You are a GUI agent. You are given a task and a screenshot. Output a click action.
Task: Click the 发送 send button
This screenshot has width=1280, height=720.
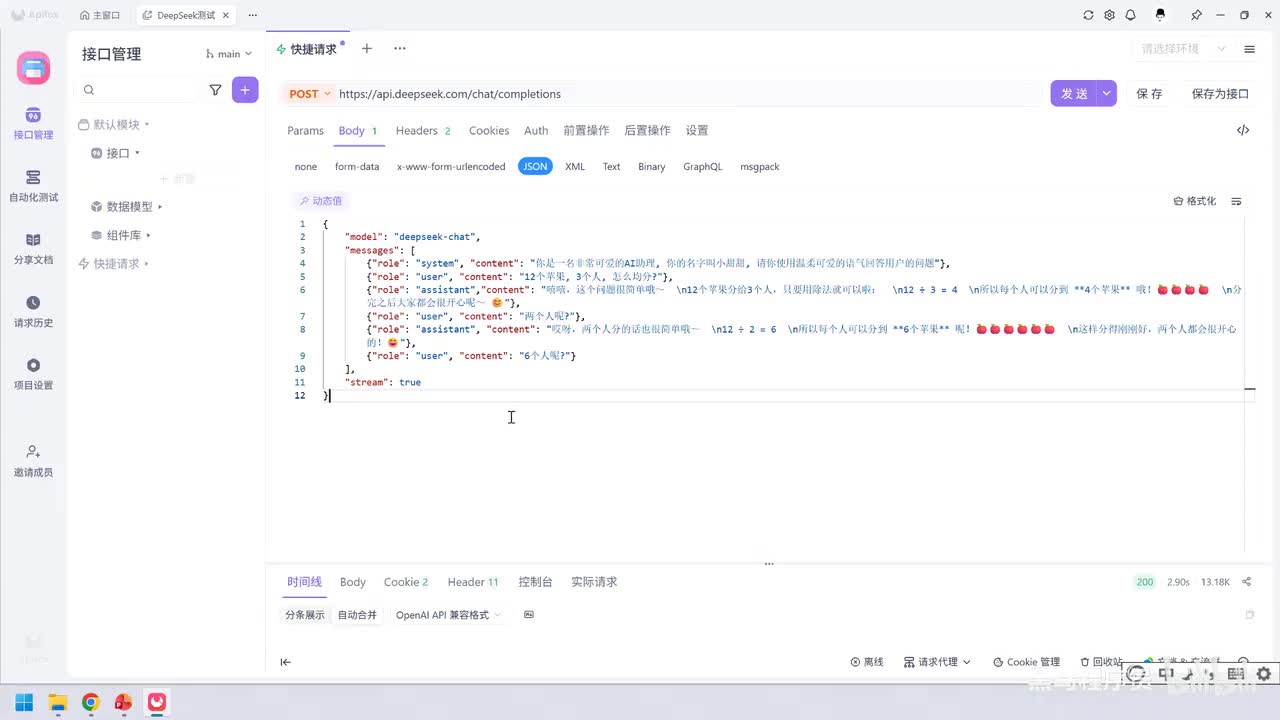1074,93
